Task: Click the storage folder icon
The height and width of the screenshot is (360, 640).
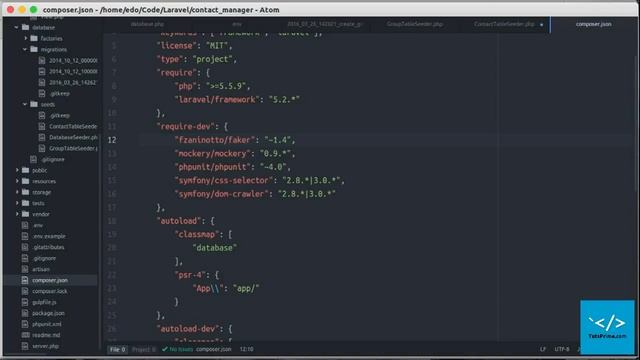Action: pyautogui.click(x=26, y=192)
